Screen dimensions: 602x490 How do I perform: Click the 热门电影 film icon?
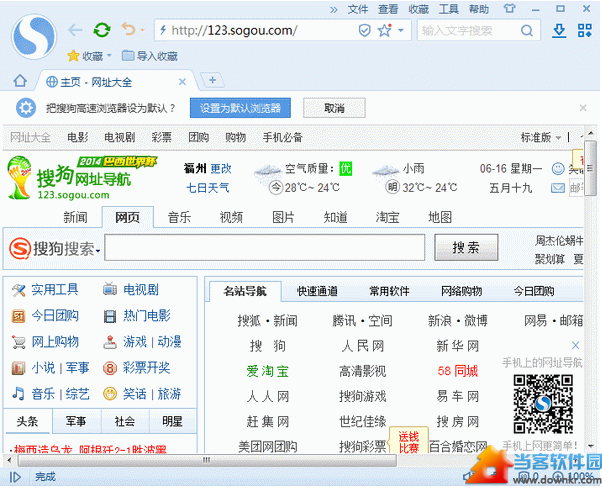point(110,316)
